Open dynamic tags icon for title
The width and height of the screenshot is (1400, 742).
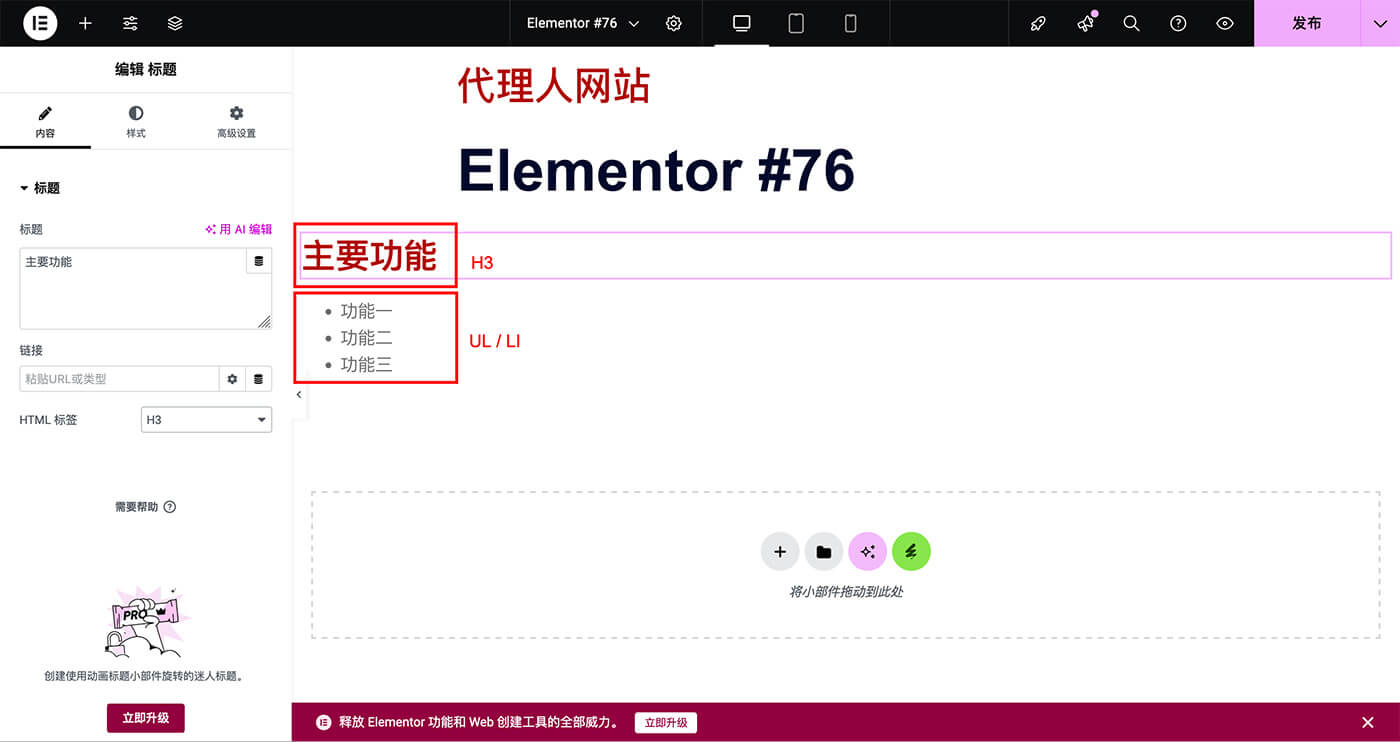coord(259,261)
